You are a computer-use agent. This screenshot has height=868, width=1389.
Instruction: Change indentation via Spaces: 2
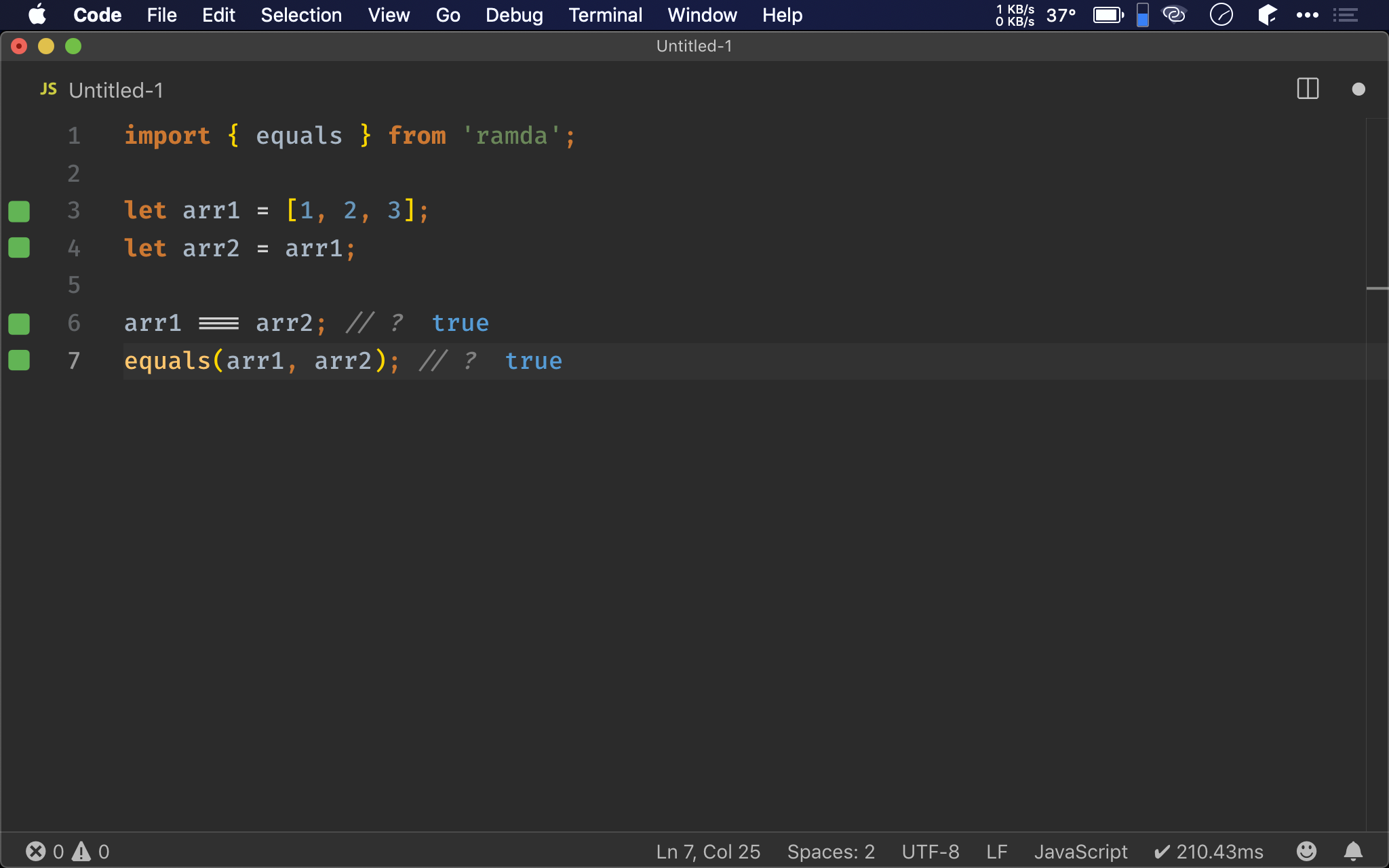point(830,851)
